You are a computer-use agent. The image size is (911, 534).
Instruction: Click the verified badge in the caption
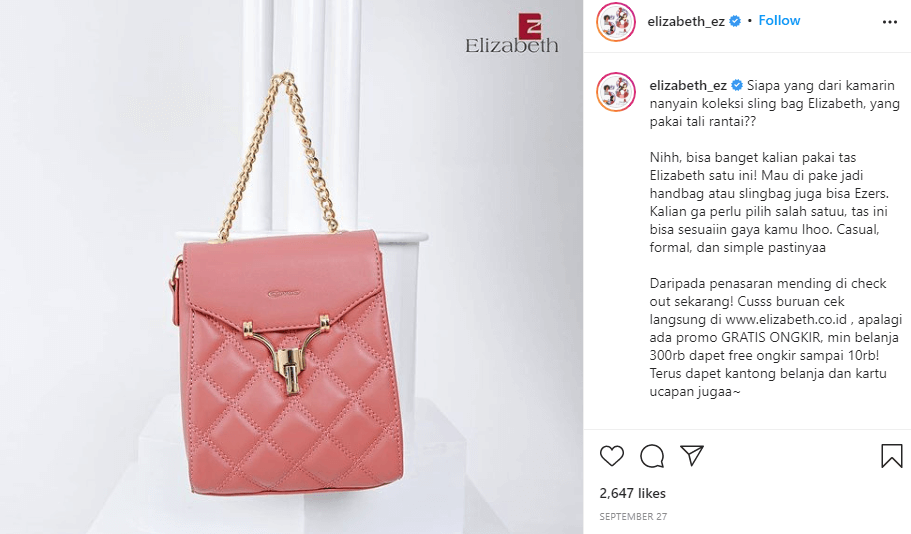tap(737, 85)
